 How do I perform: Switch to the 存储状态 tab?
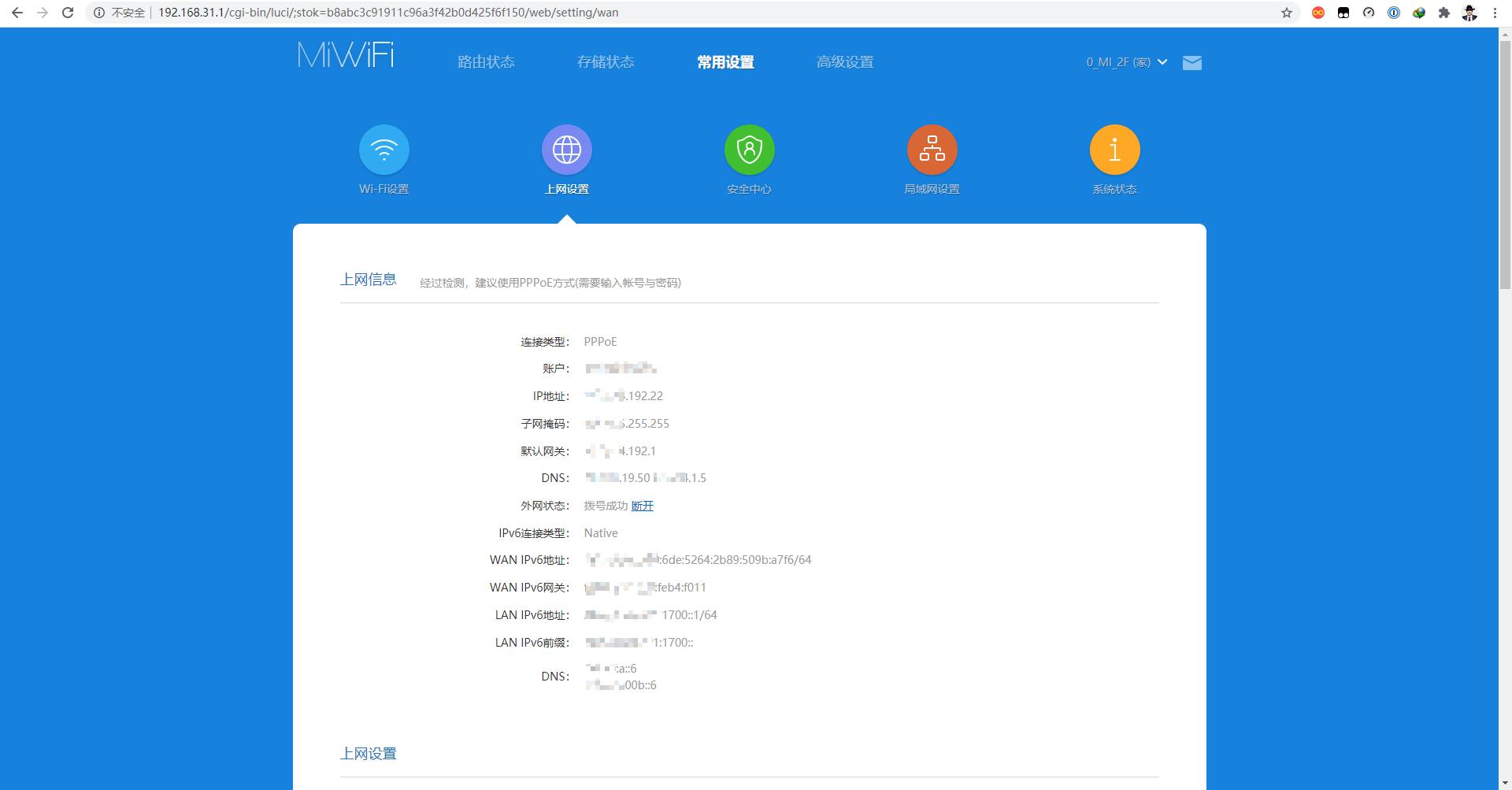click(606, 62)
